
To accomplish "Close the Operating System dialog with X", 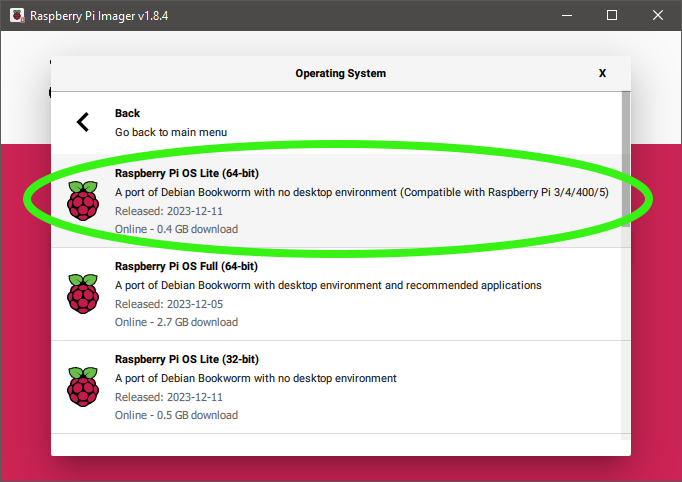I will pyautogui.click(x=602, y=73).
